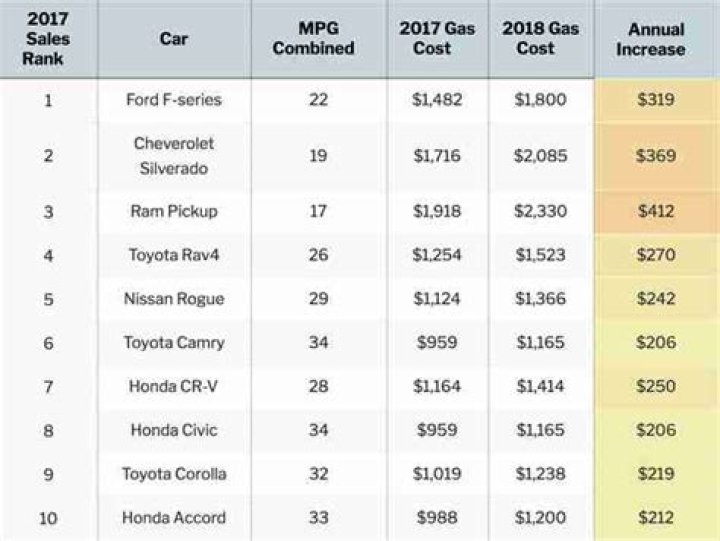Click the sales rank 8 cell
720x541 pixels.
point(49,430)
